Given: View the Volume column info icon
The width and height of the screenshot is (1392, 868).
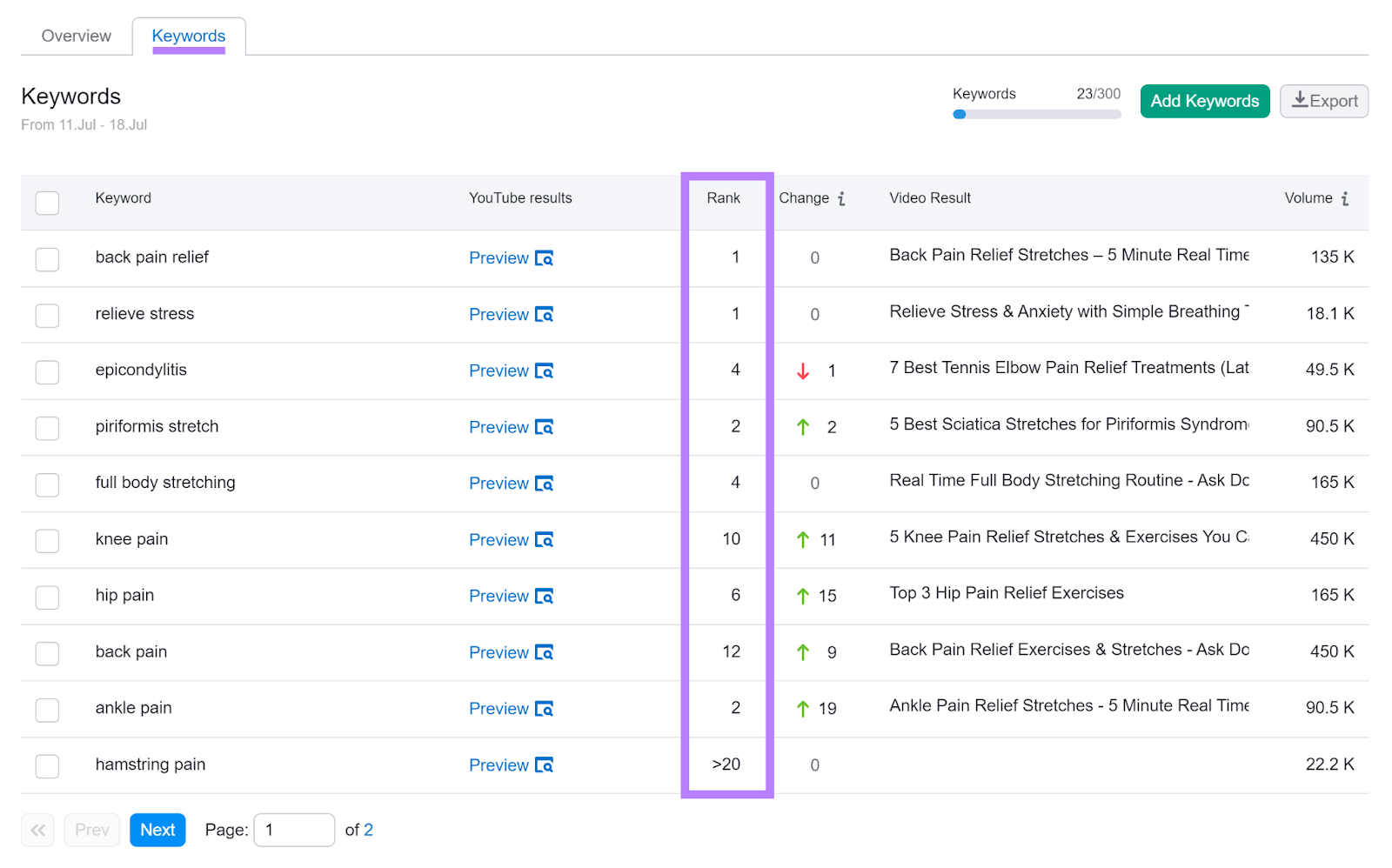Looking at the screenshot, I should pyautogui.click(x=1346, y=198).
